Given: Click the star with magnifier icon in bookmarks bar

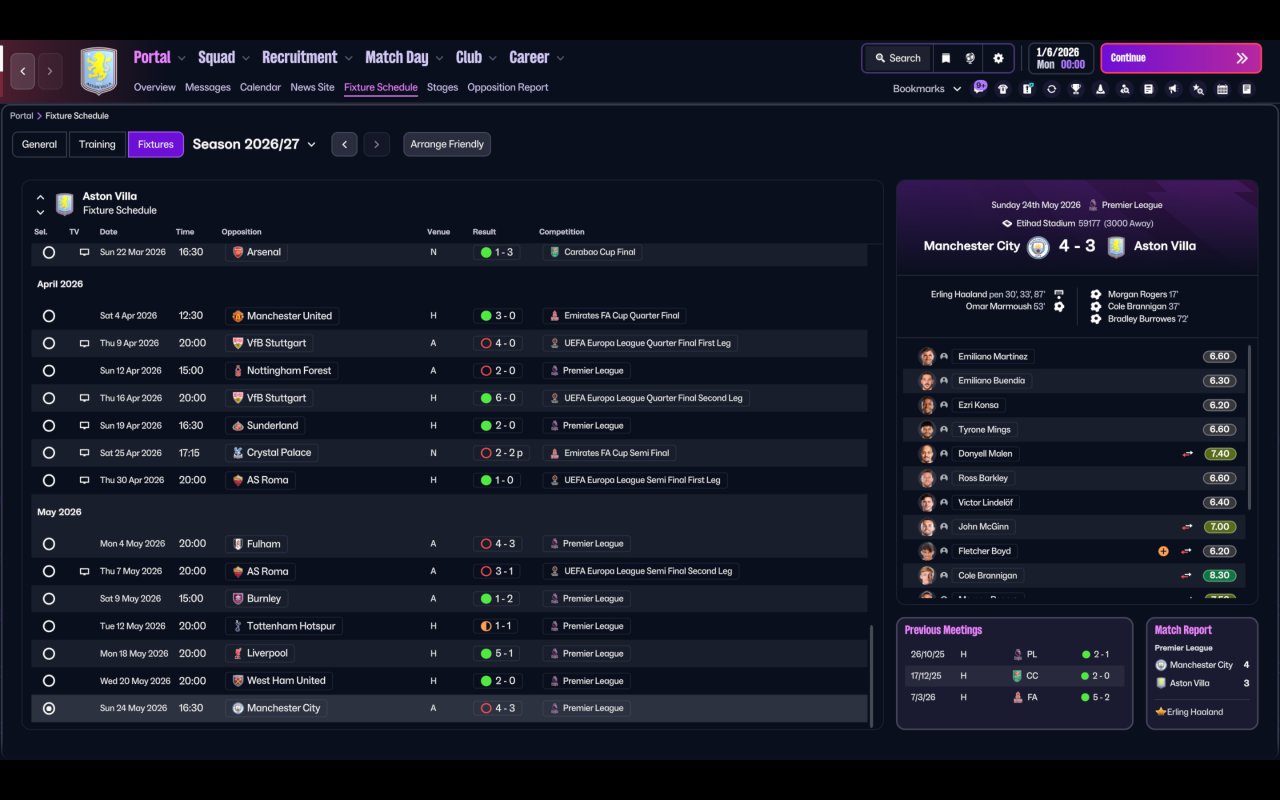Looking at the screenshot, I should pyautogui.click(x=1198, y=89).
